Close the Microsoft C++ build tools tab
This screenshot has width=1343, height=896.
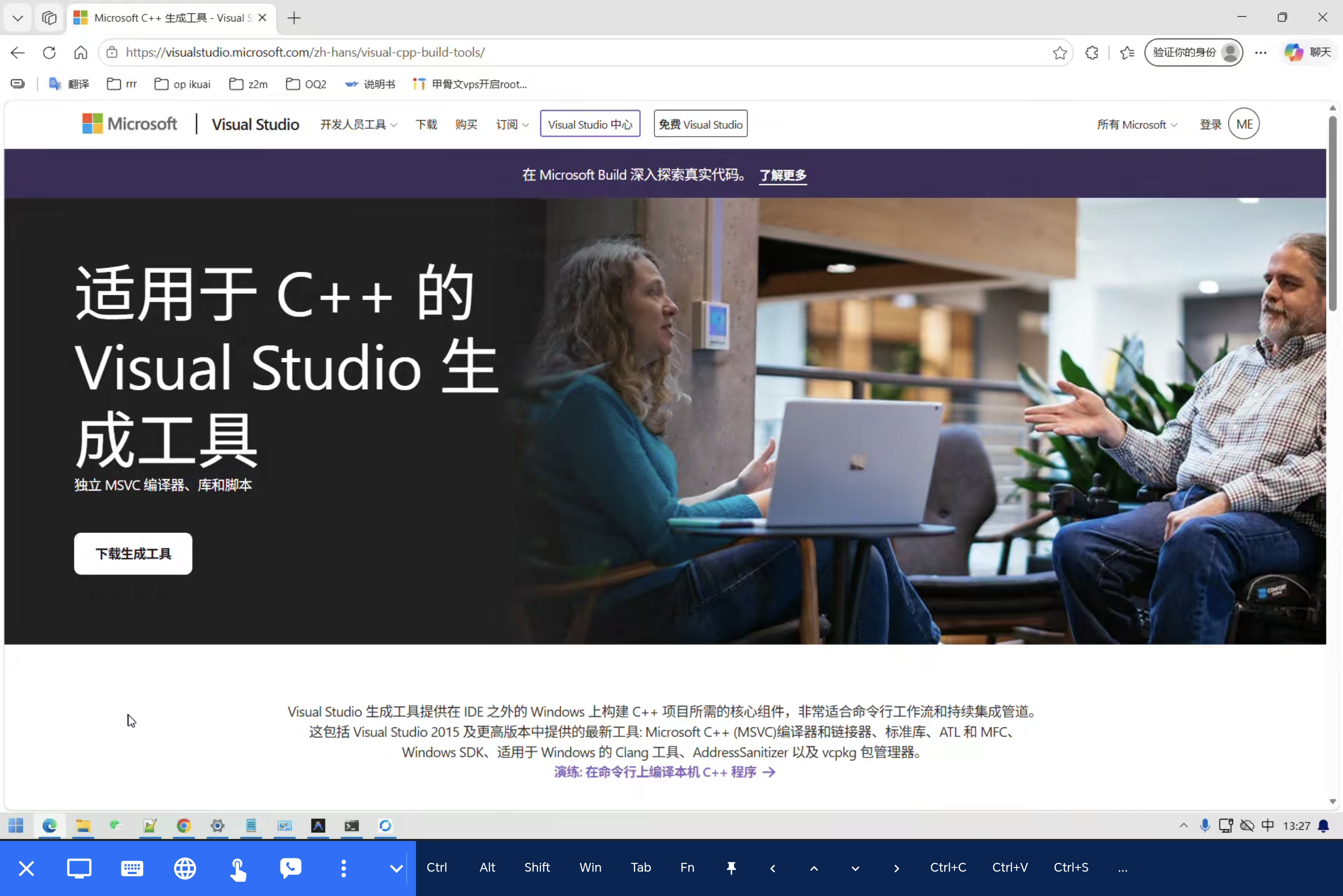coord(262,18)
